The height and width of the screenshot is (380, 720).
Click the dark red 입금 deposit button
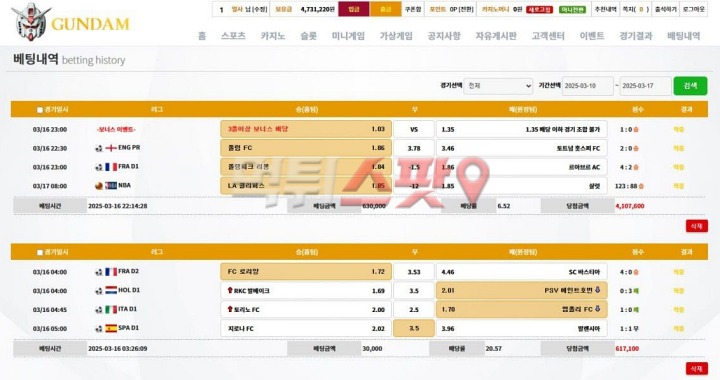354,9
